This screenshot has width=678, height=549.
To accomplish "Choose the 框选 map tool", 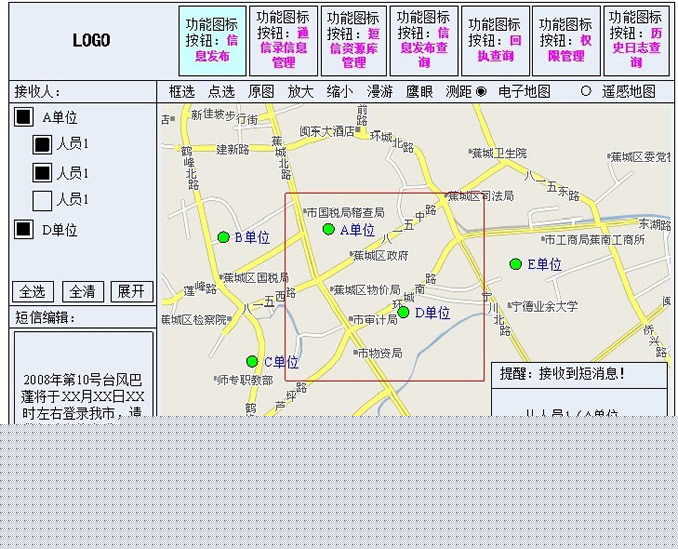I will point(182,91).
